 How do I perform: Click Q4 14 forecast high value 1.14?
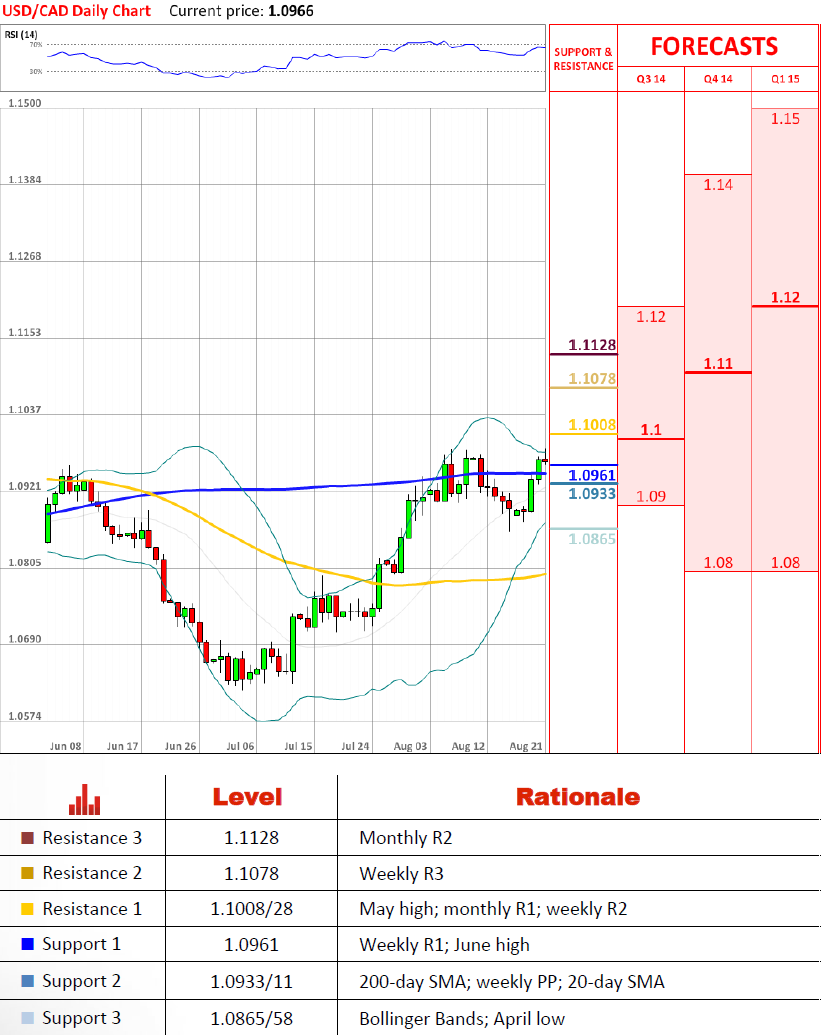[718, 185]
